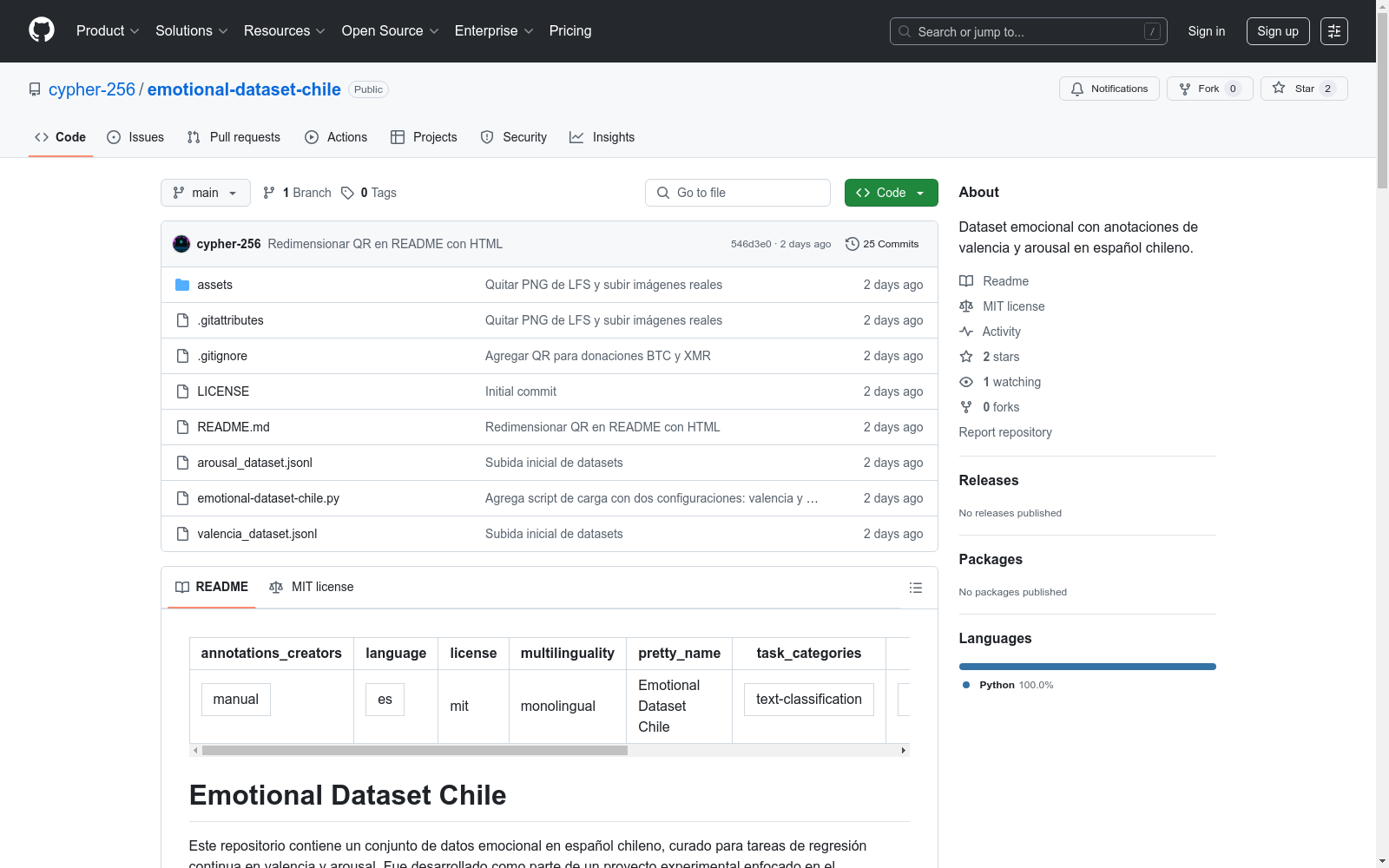The width and height of the screenshot is (1389, 868).
Task: Click Report repository link
Action: [x=1005, y=432]
